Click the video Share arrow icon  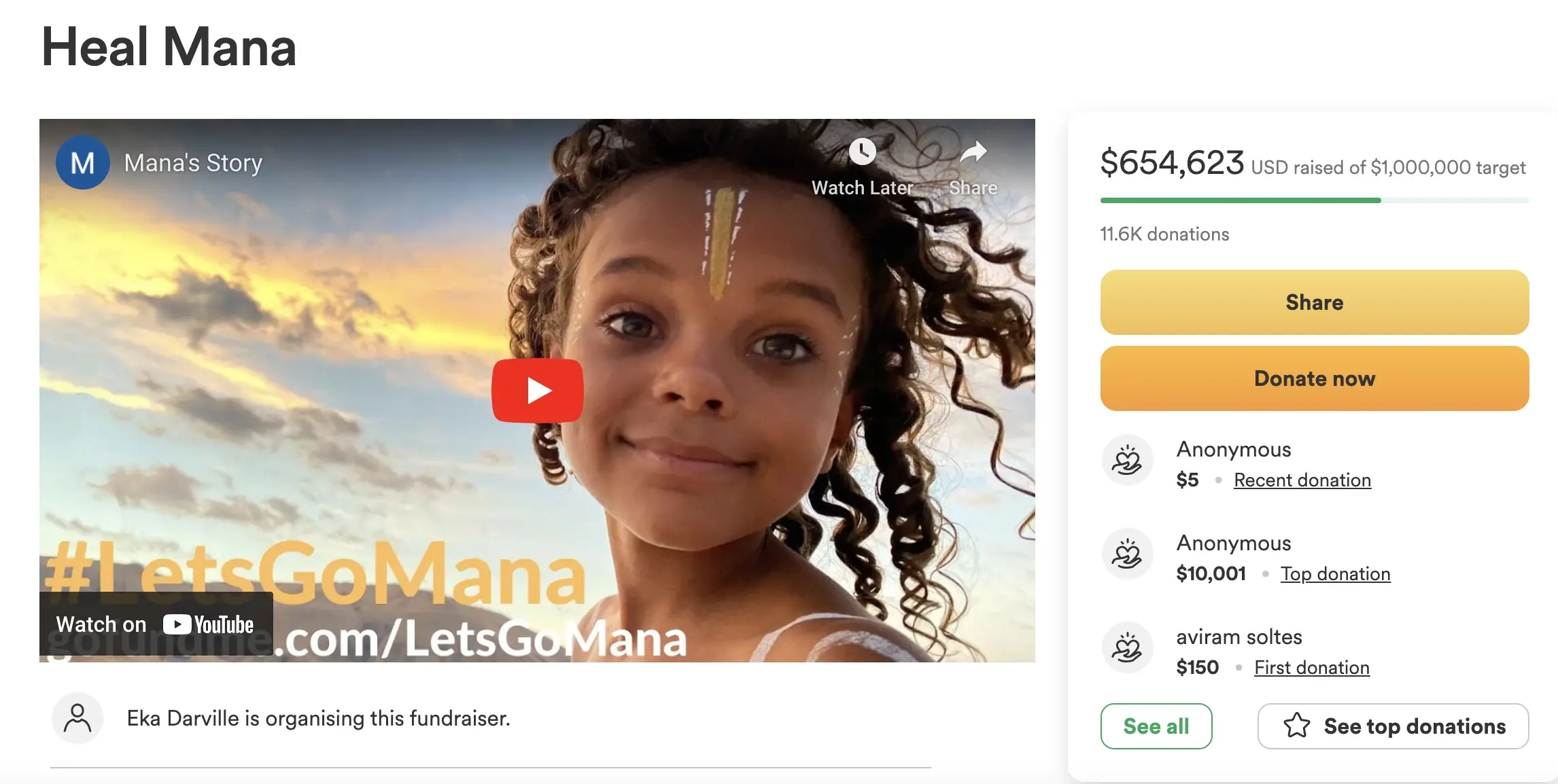coord(973,152)
